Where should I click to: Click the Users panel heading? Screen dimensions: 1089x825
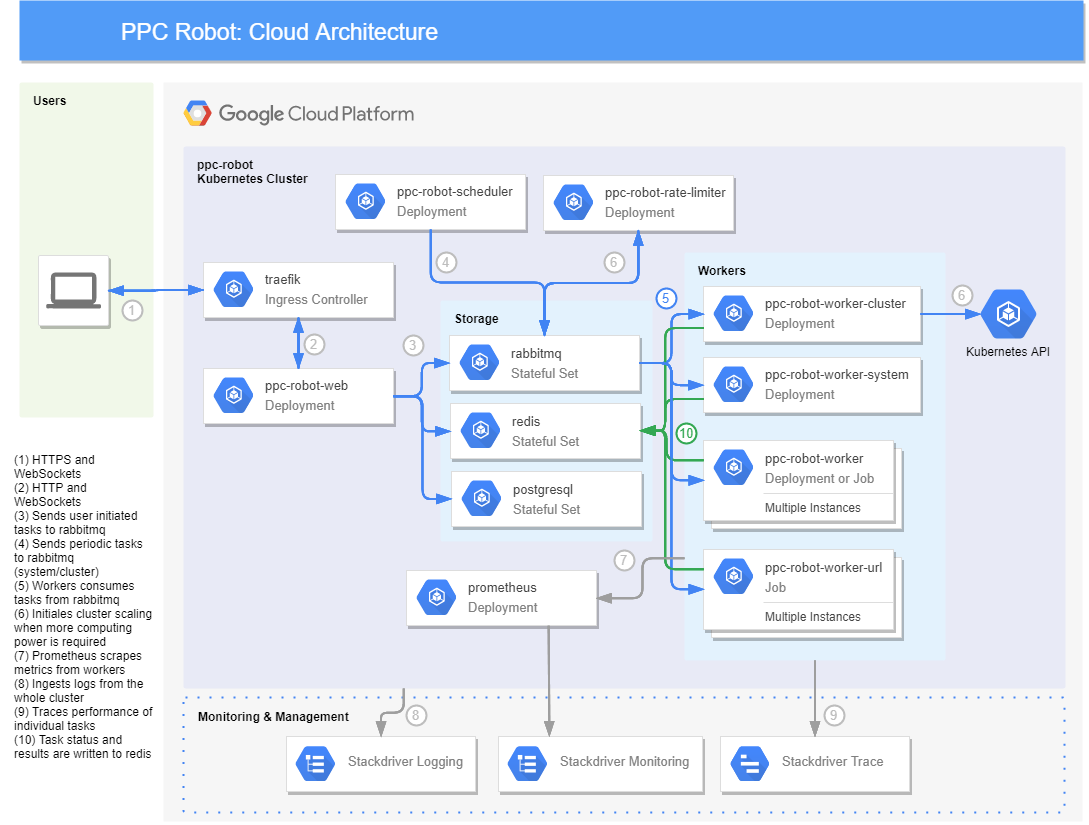coord(49,101)
